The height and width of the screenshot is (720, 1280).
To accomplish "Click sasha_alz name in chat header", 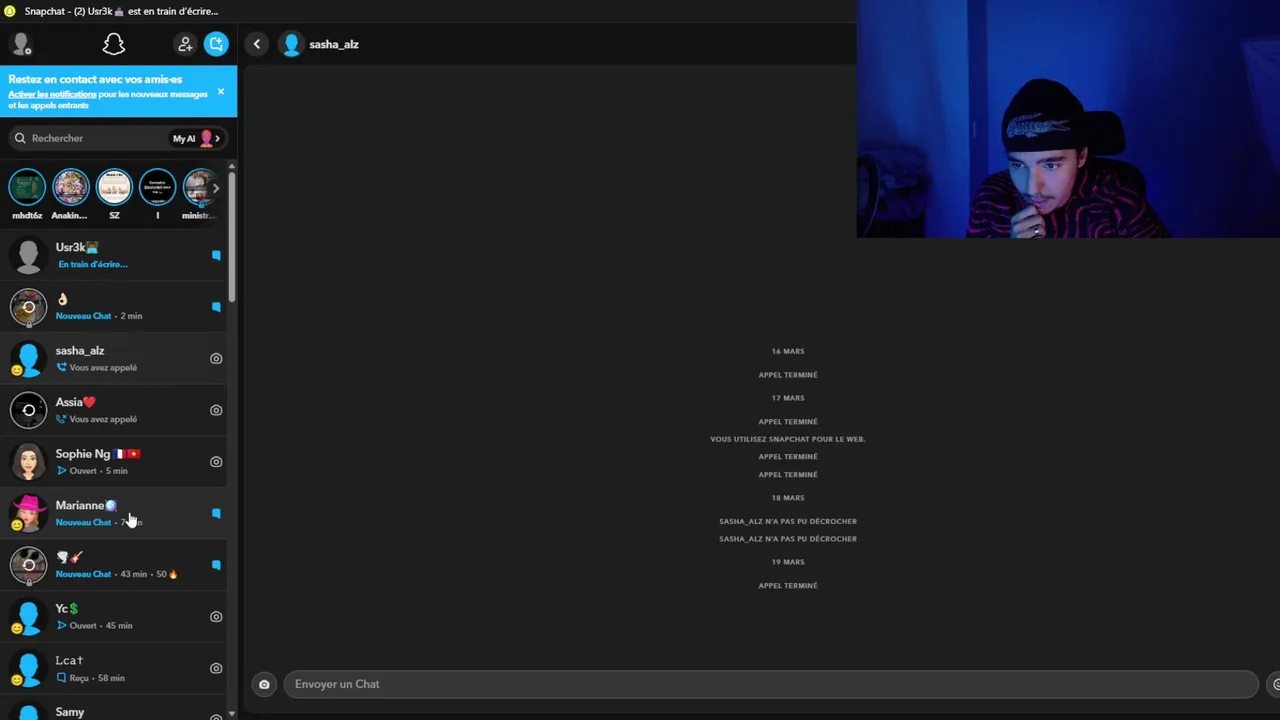I will tap(334, 44).
